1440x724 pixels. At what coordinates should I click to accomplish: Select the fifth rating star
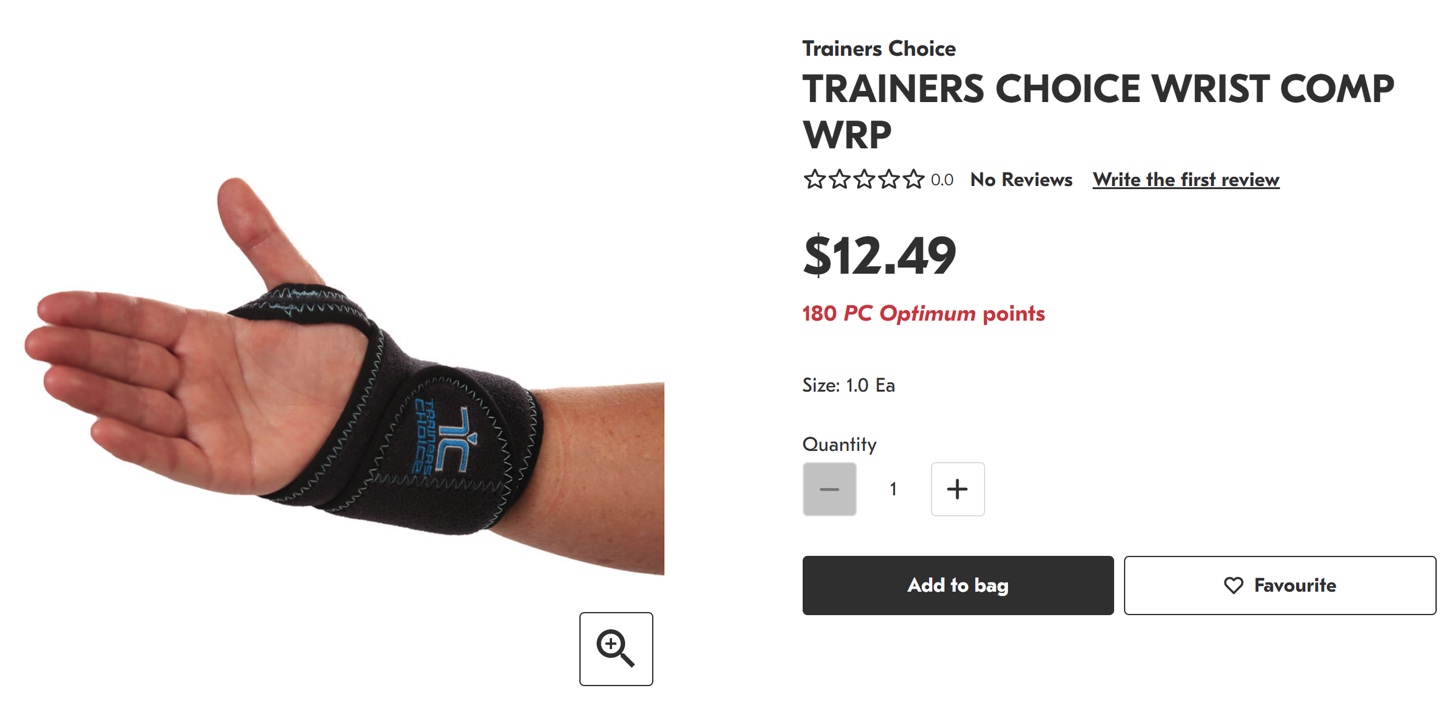click(913, 180)
